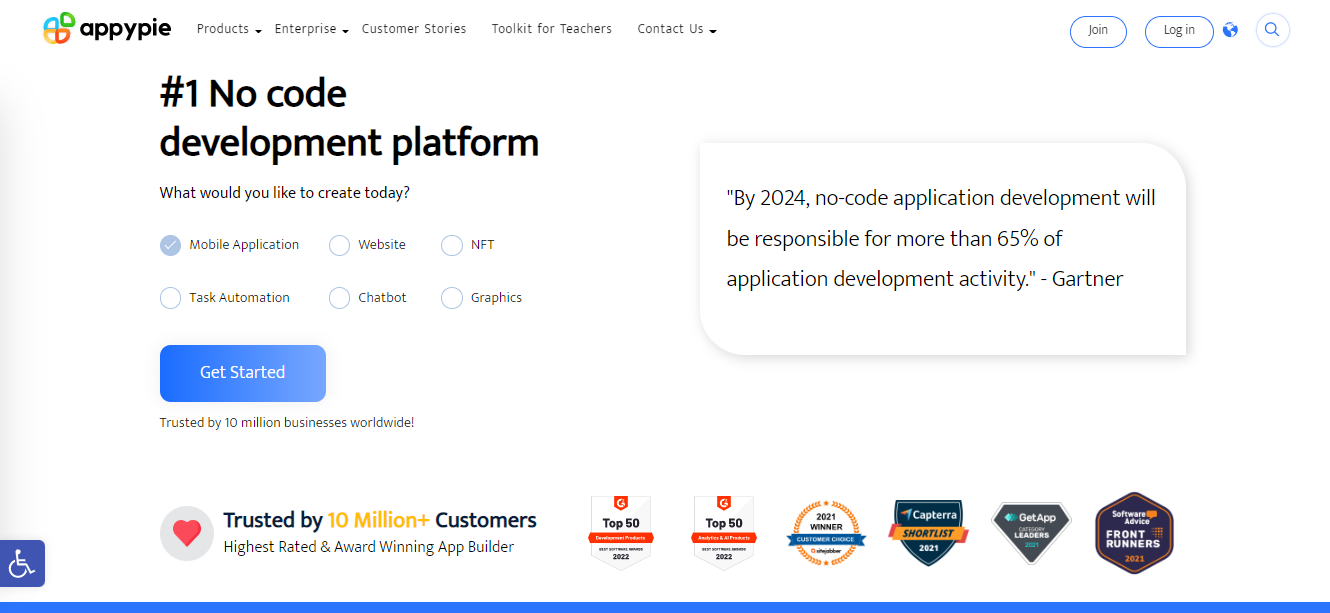The width and height of the screenshot is (1330, 613).
Task: Click the Log in button
Action: pyautogui.click(x=1179, y=31)
